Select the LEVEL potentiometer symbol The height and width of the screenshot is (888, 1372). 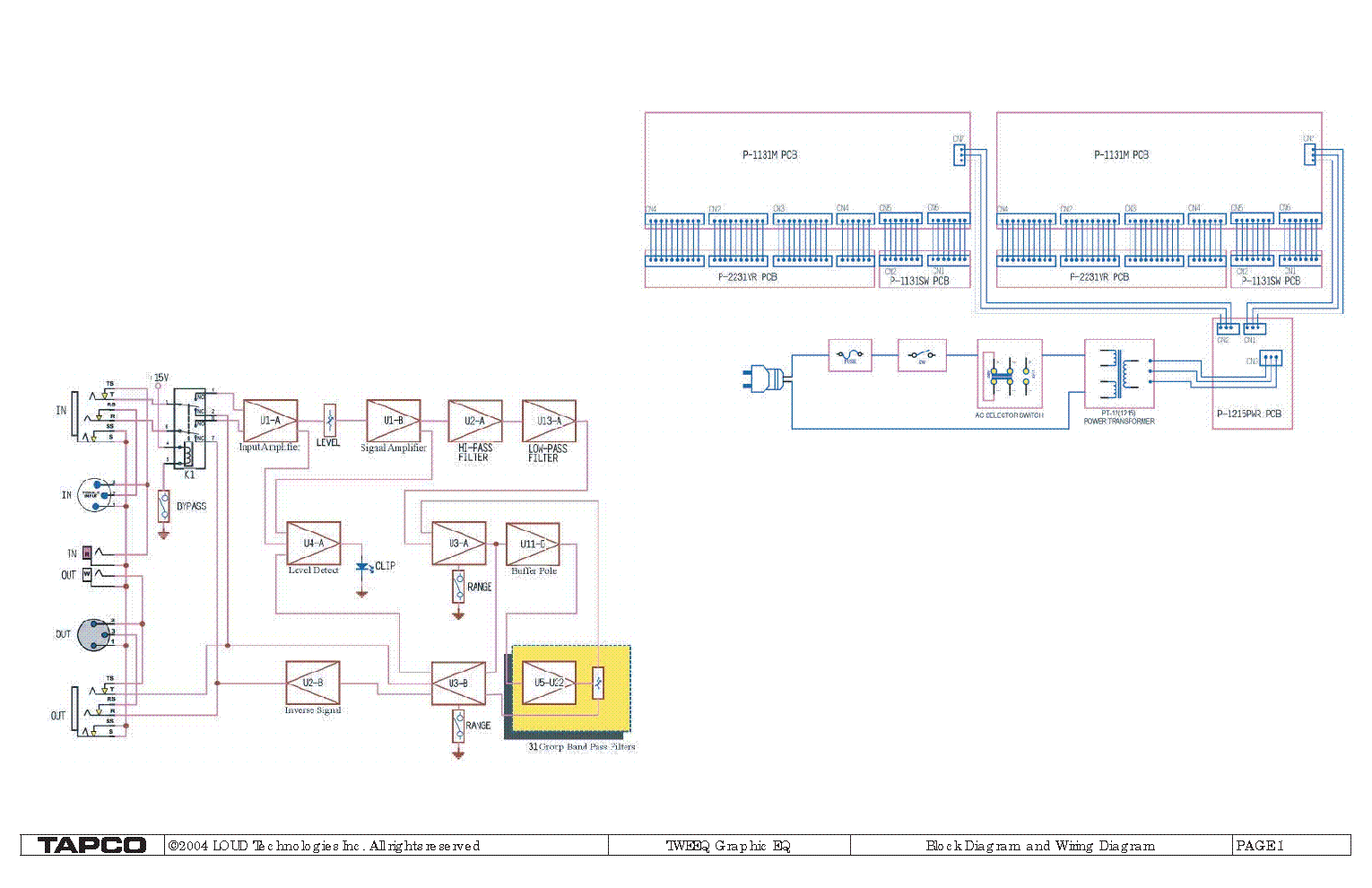[x=329, y=420]
